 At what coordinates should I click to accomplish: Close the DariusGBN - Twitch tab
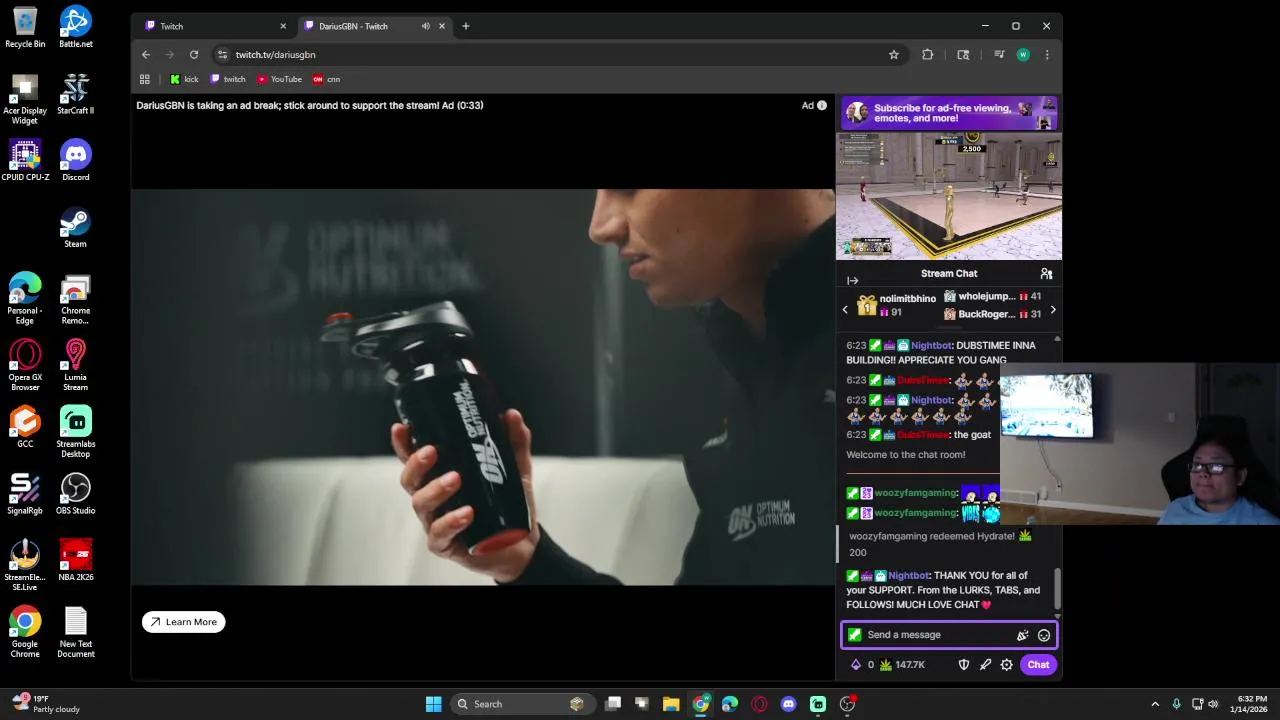click(x=441, y=26)
